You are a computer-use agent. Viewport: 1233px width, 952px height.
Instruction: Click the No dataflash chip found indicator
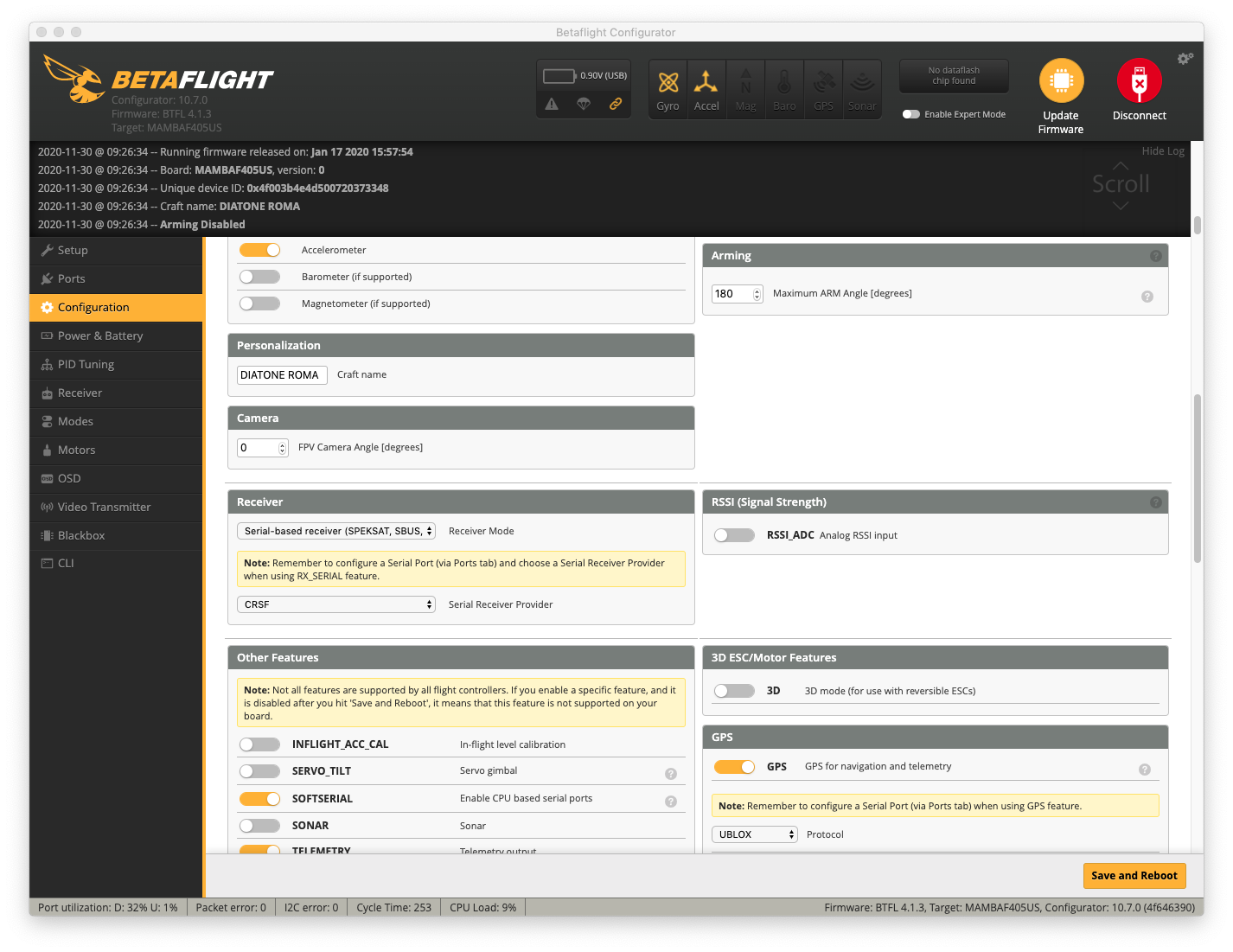coord(954,76)
